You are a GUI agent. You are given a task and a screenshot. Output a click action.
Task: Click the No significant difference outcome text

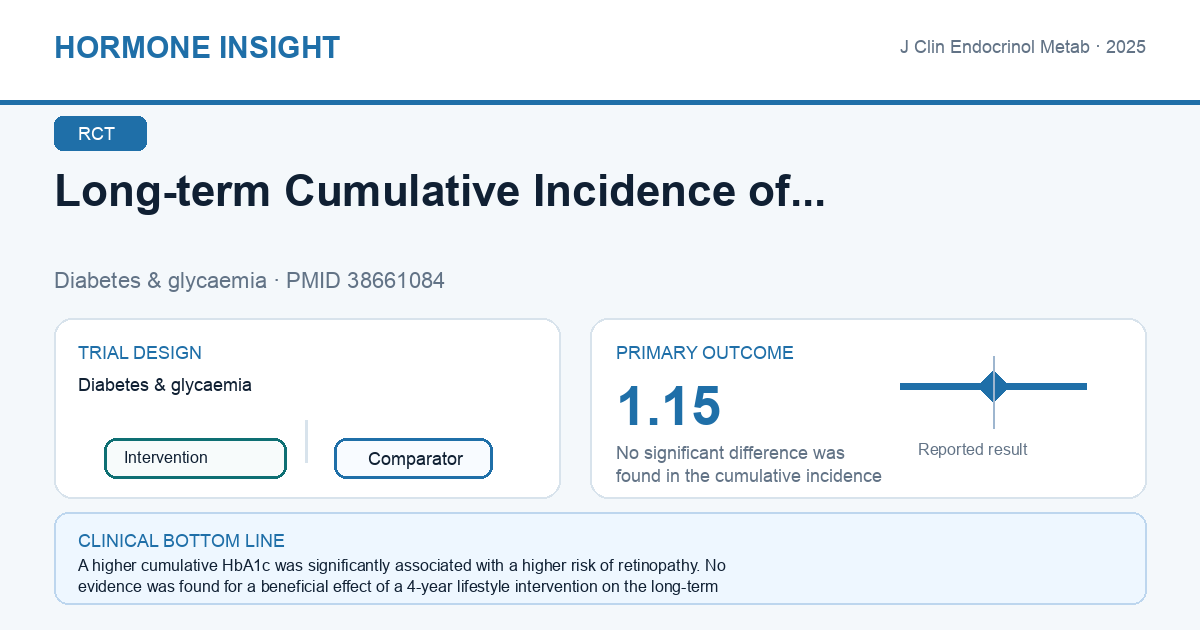(749, 465)
